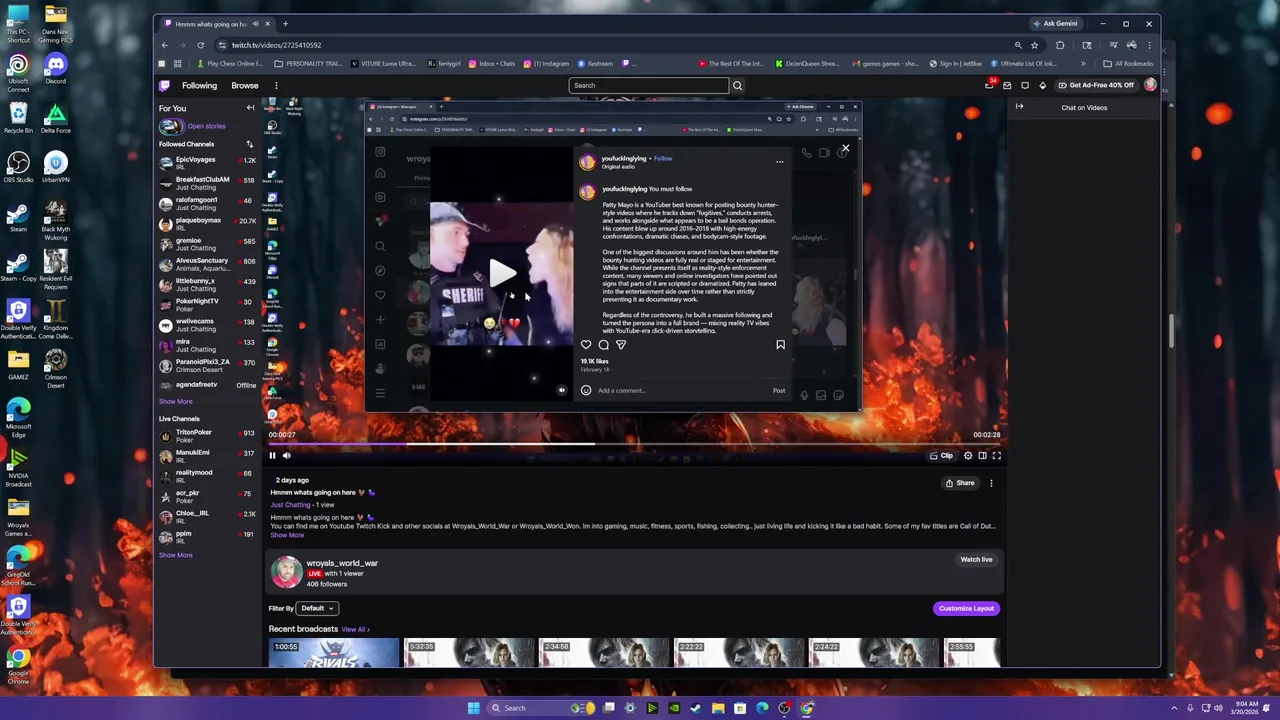The width and height of the screenshot is (1280, 720).
Task: Create a Clip of this video
Action: click(941, 456)
